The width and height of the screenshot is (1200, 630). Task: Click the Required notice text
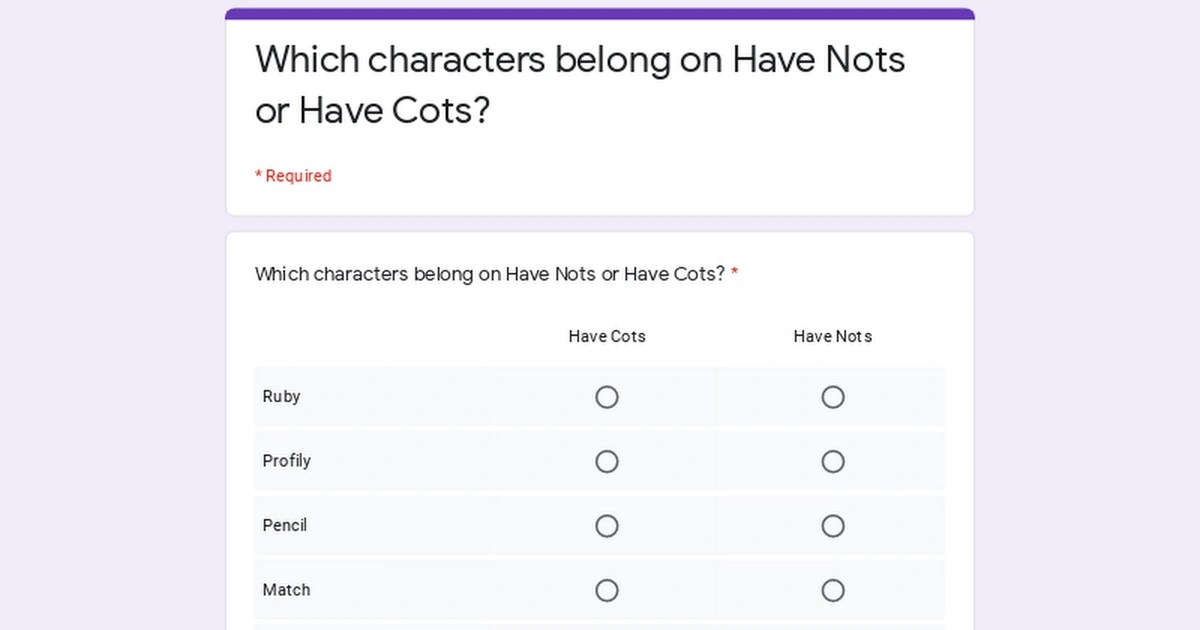coord(293,175)
